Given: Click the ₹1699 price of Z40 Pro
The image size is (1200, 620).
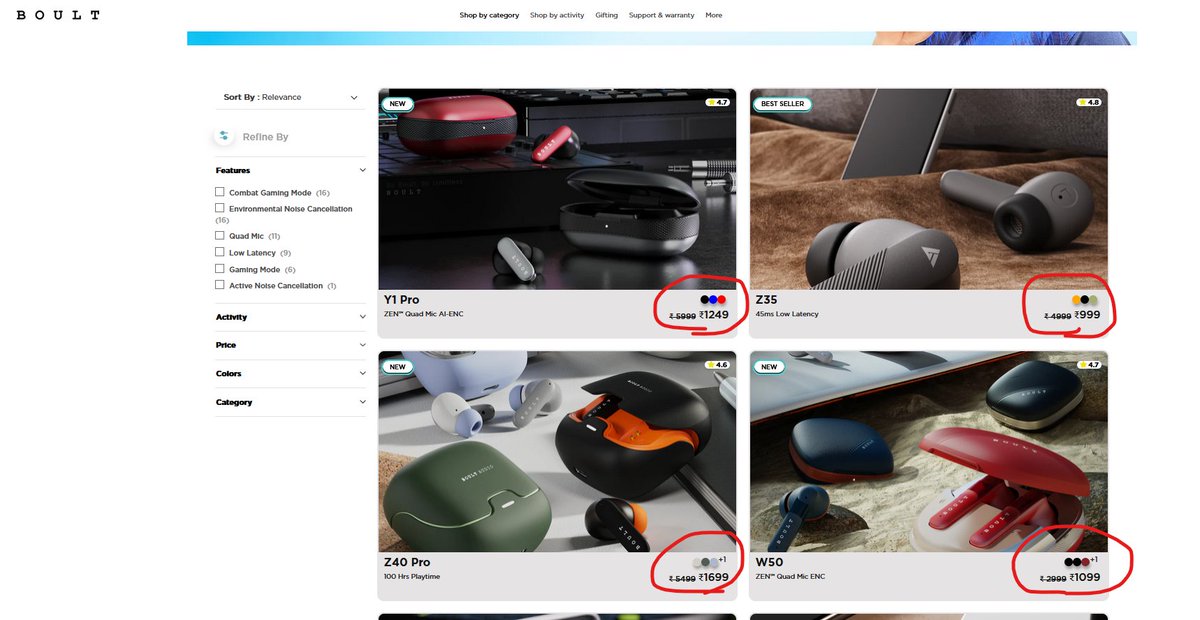Looking at the screenshot, I should click(714, 577).
